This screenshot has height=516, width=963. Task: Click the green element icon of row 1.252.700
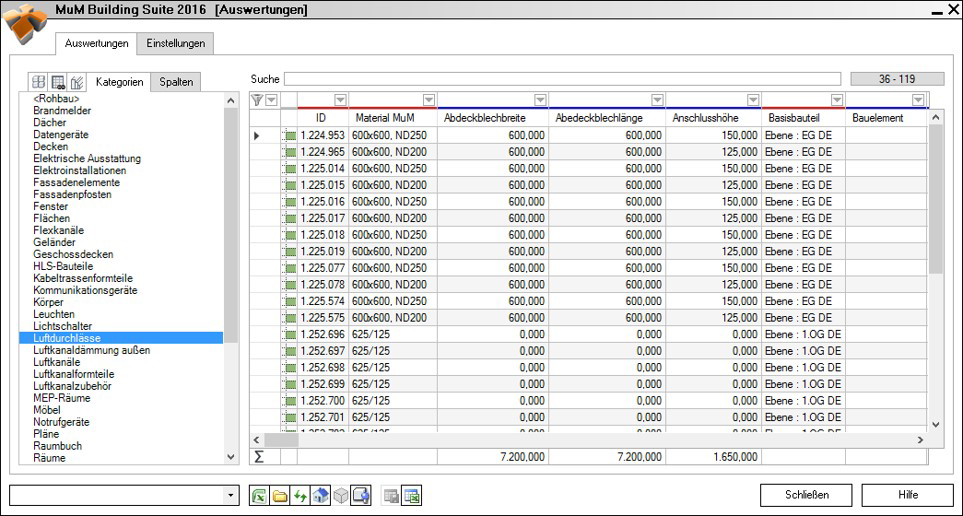289,401
